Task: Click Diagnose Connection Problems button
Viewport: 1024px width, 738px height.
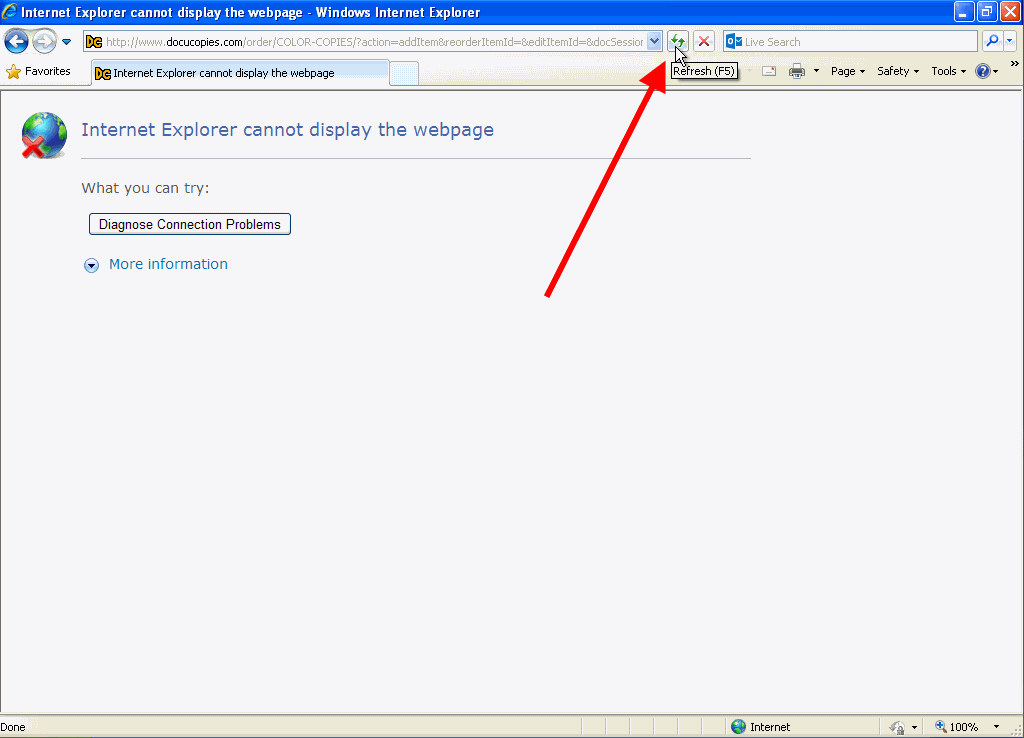Action: click(189, 224)
